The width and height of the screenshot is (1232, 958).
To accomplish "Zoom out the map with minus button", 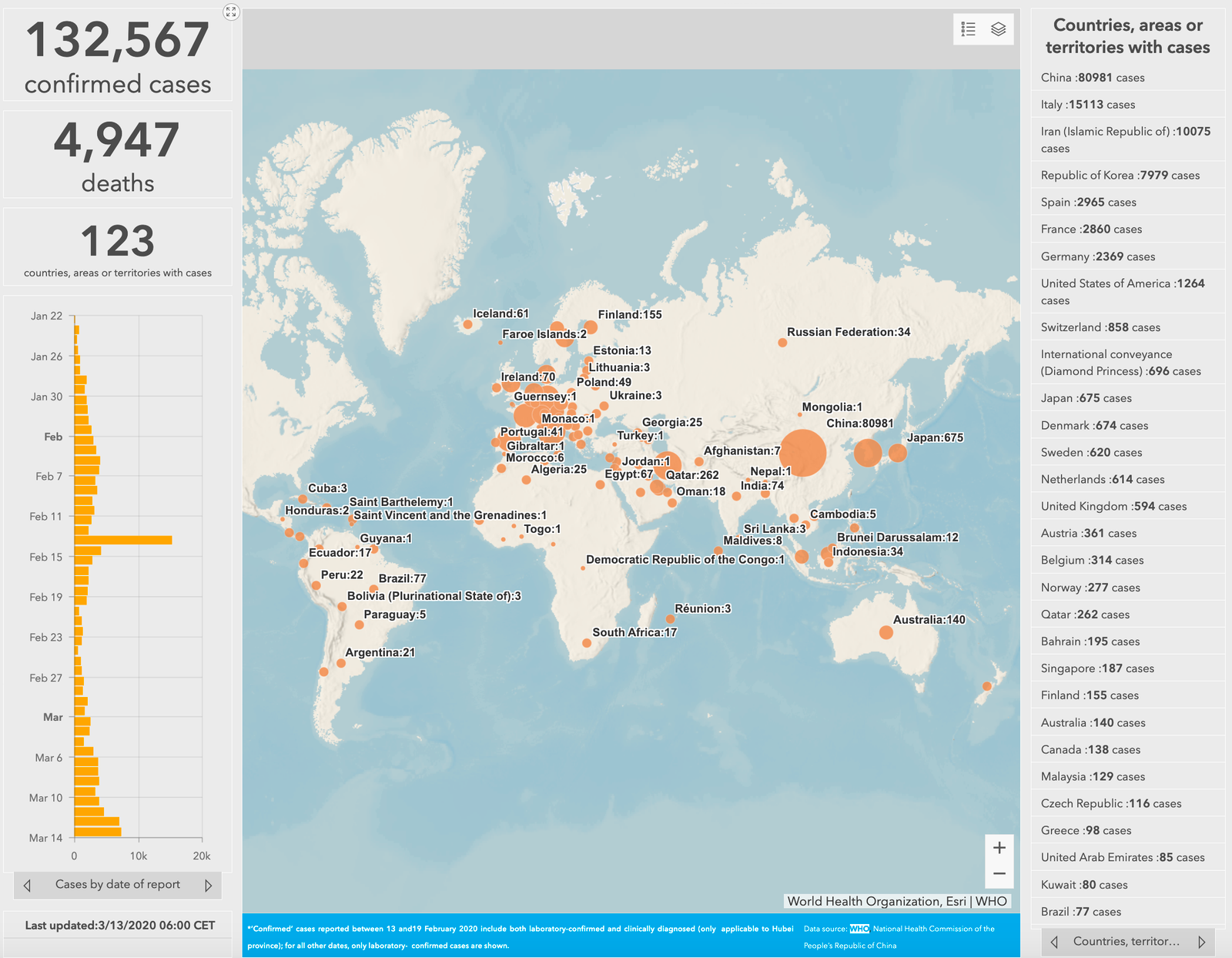I will 999,874.
